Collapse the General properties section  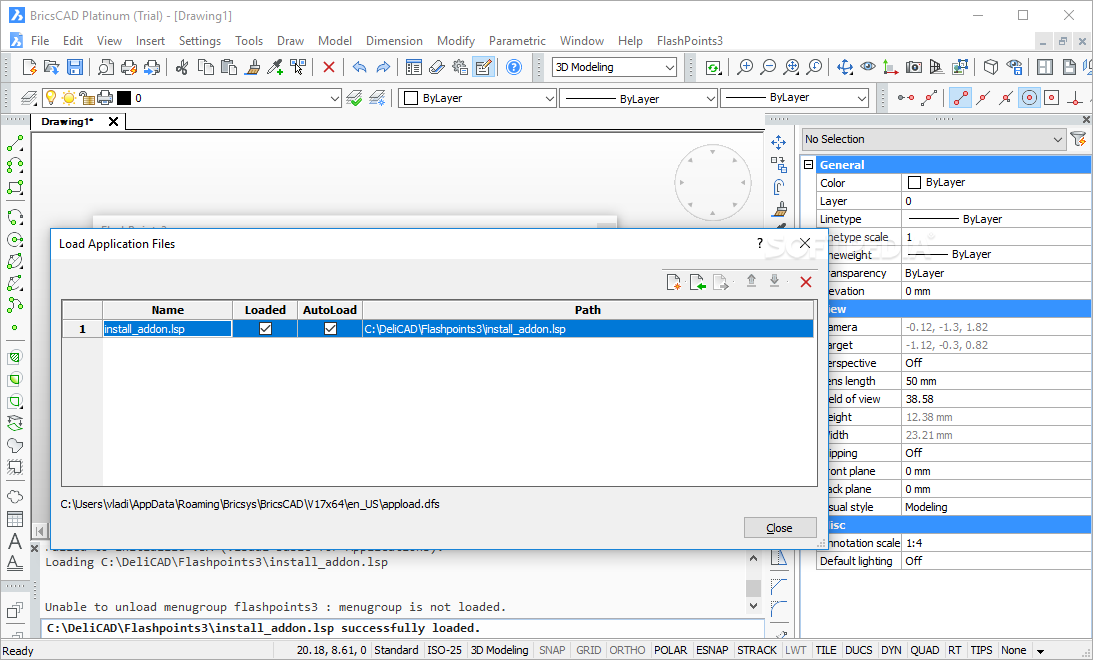click(809, 164)
